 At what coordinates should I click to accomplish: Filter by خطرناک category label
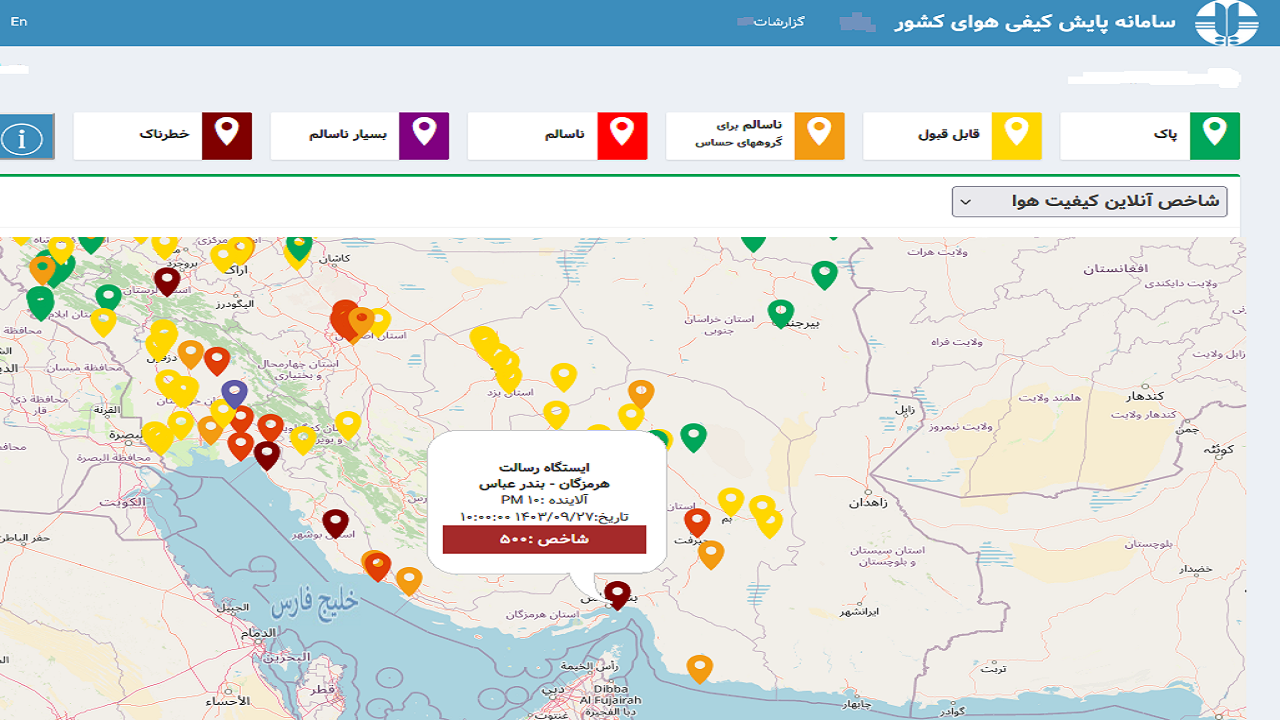pyautogui.click(x=165, y=133)
